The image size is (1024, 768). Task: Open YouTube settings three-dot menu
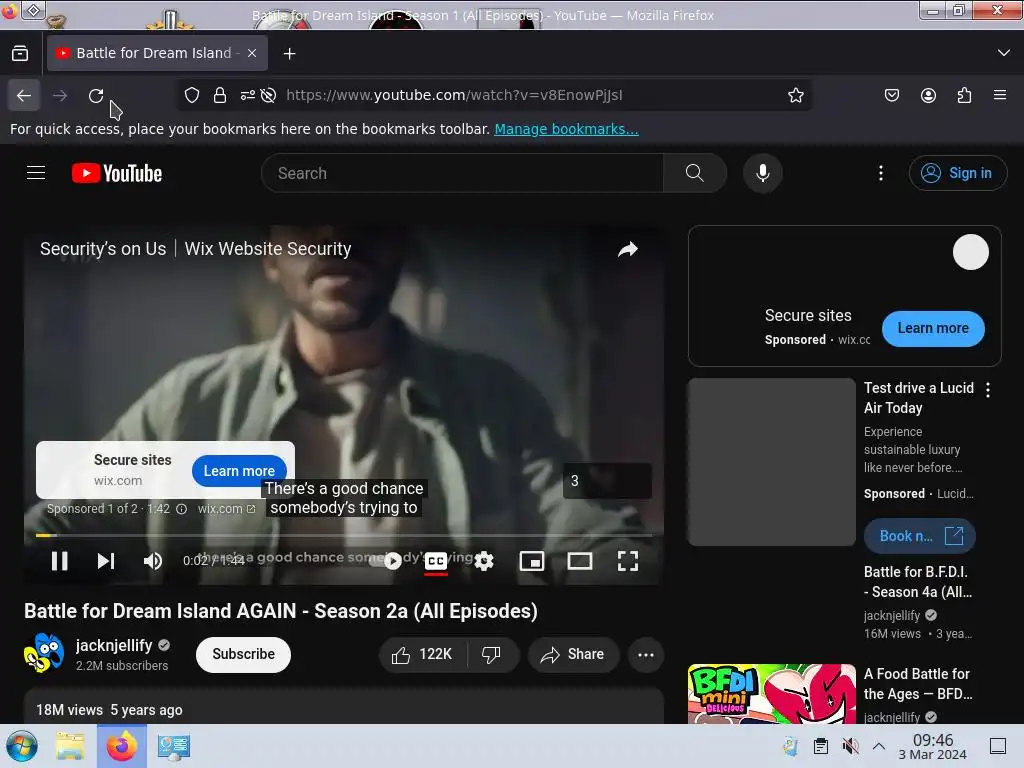(880, 173)
